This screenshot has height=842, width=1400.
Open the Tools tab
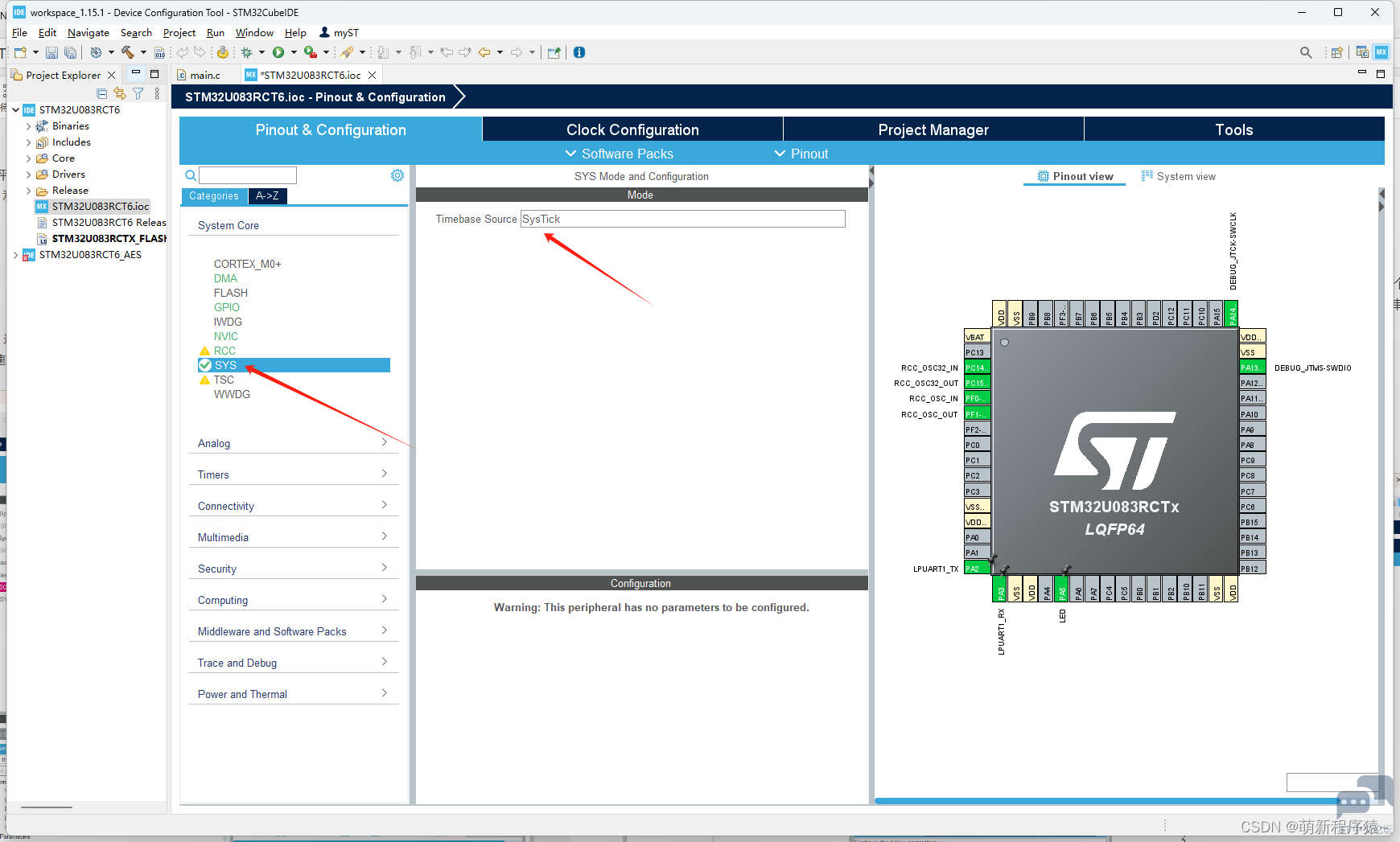(x=1234, y=129)
